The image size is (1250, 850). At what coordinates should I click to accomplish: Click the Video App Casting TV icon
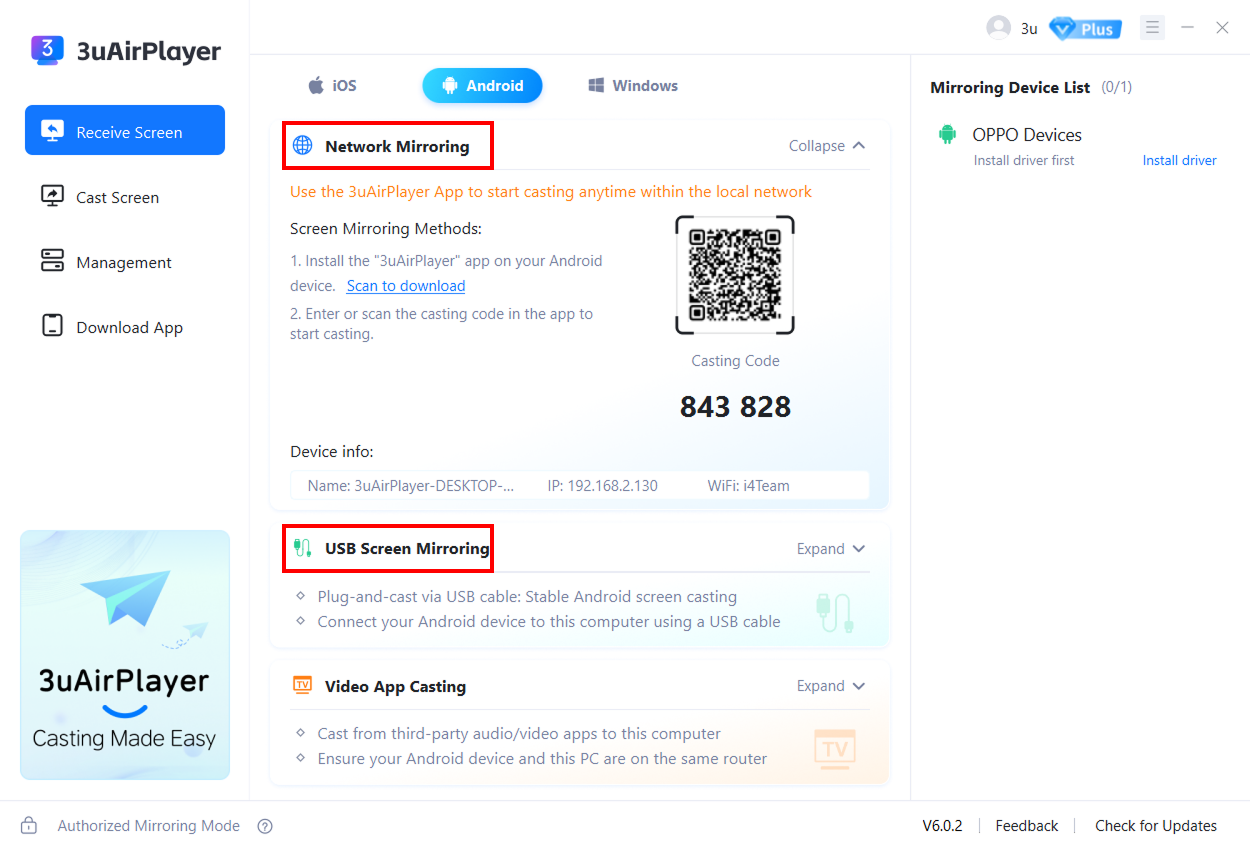point(302,686)
